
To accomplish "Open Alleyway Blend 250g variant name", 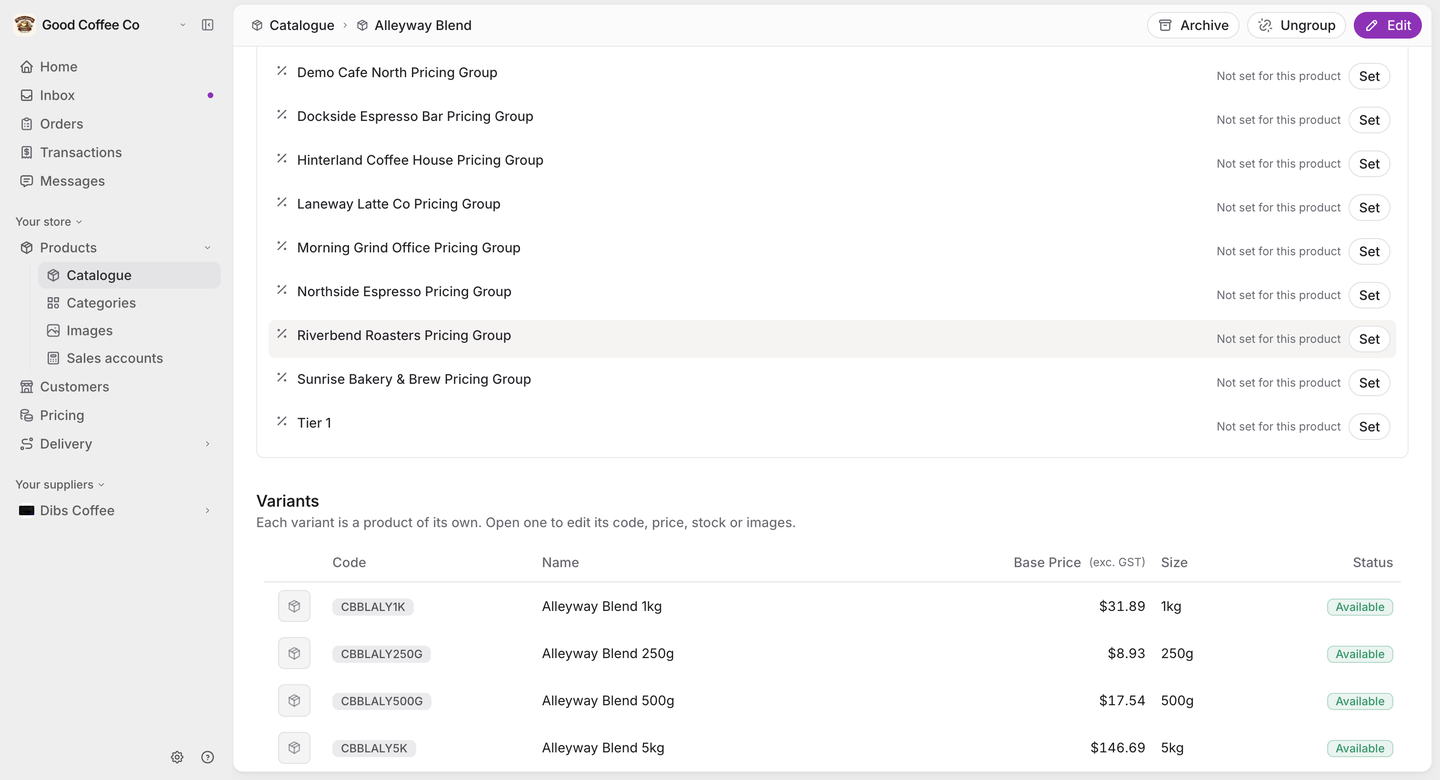I will pos(608,653).
